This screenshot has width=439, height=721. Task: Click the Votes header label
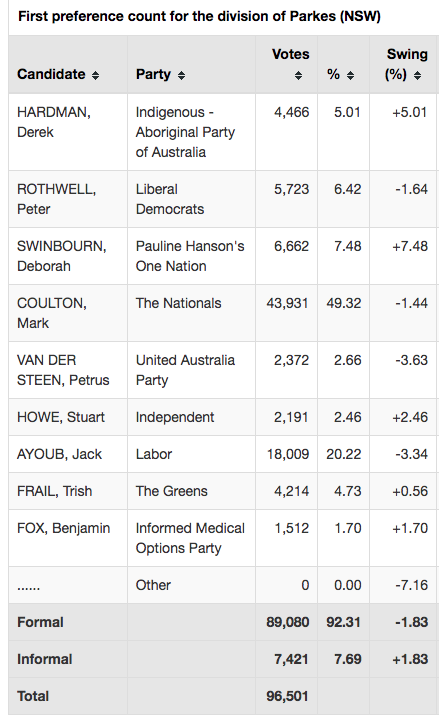[x=291, y=54]
